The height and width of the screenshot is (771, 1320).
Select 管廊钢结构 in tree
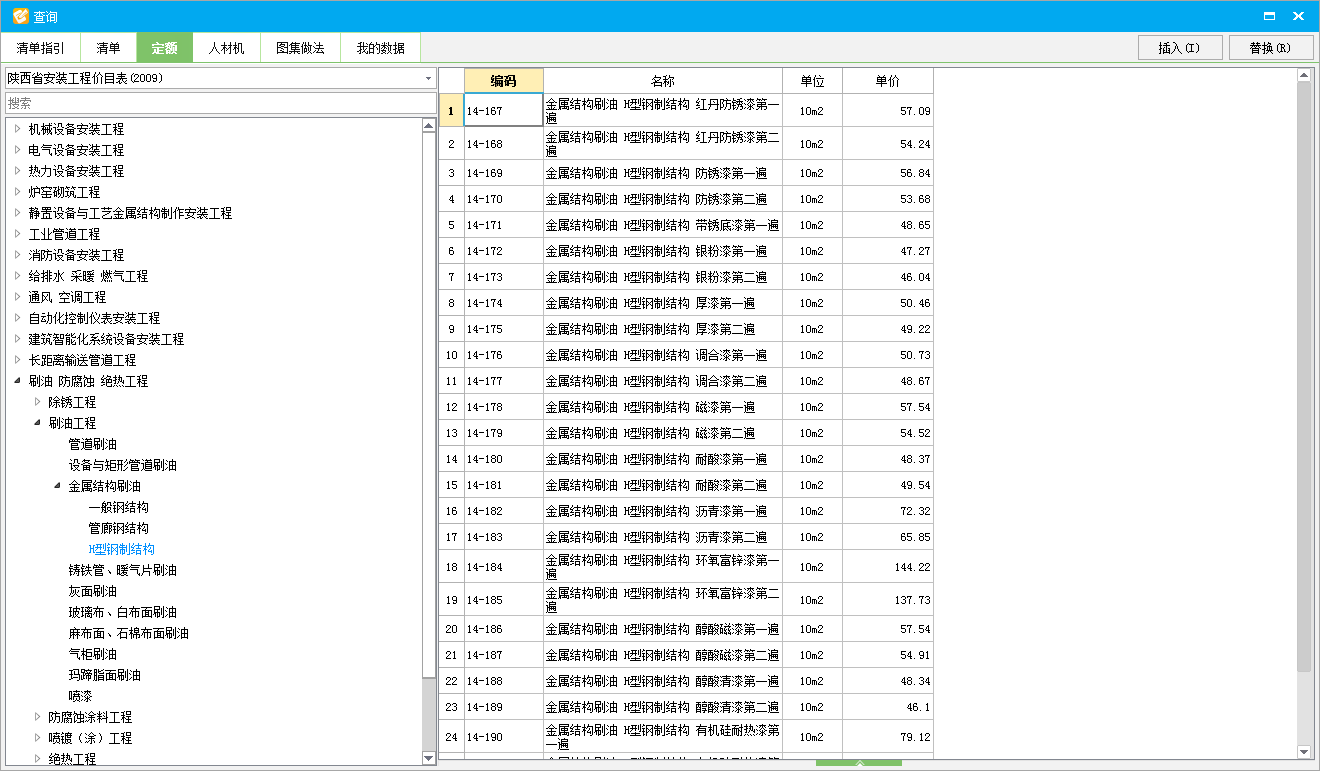tap(118, 528)
